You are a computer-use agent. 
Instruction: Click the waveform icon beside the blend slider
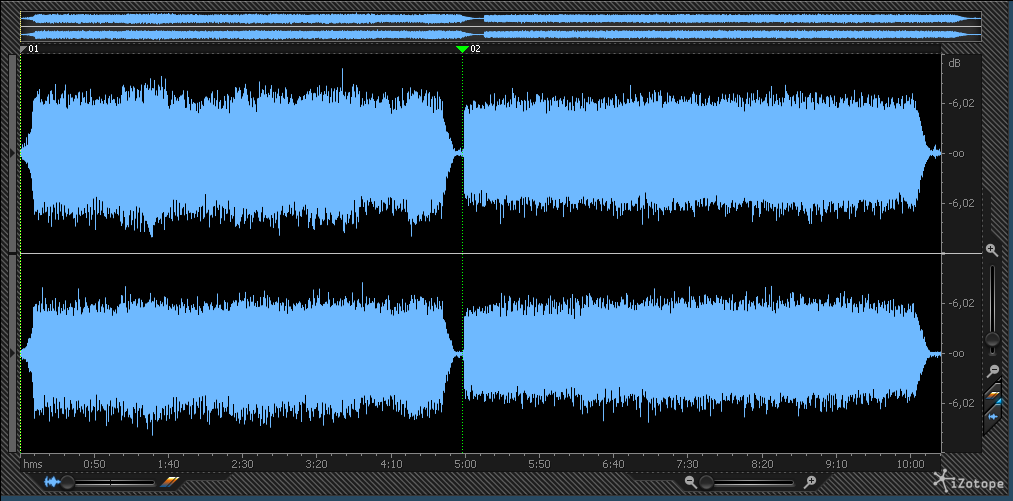coord(51,482)
